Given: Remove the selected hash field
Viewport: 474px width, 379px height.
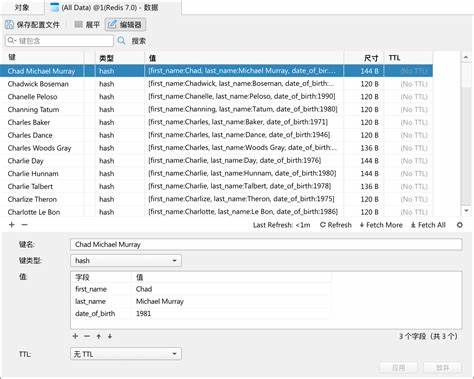Looking at the screenshot, I should [x=87, y=336].
